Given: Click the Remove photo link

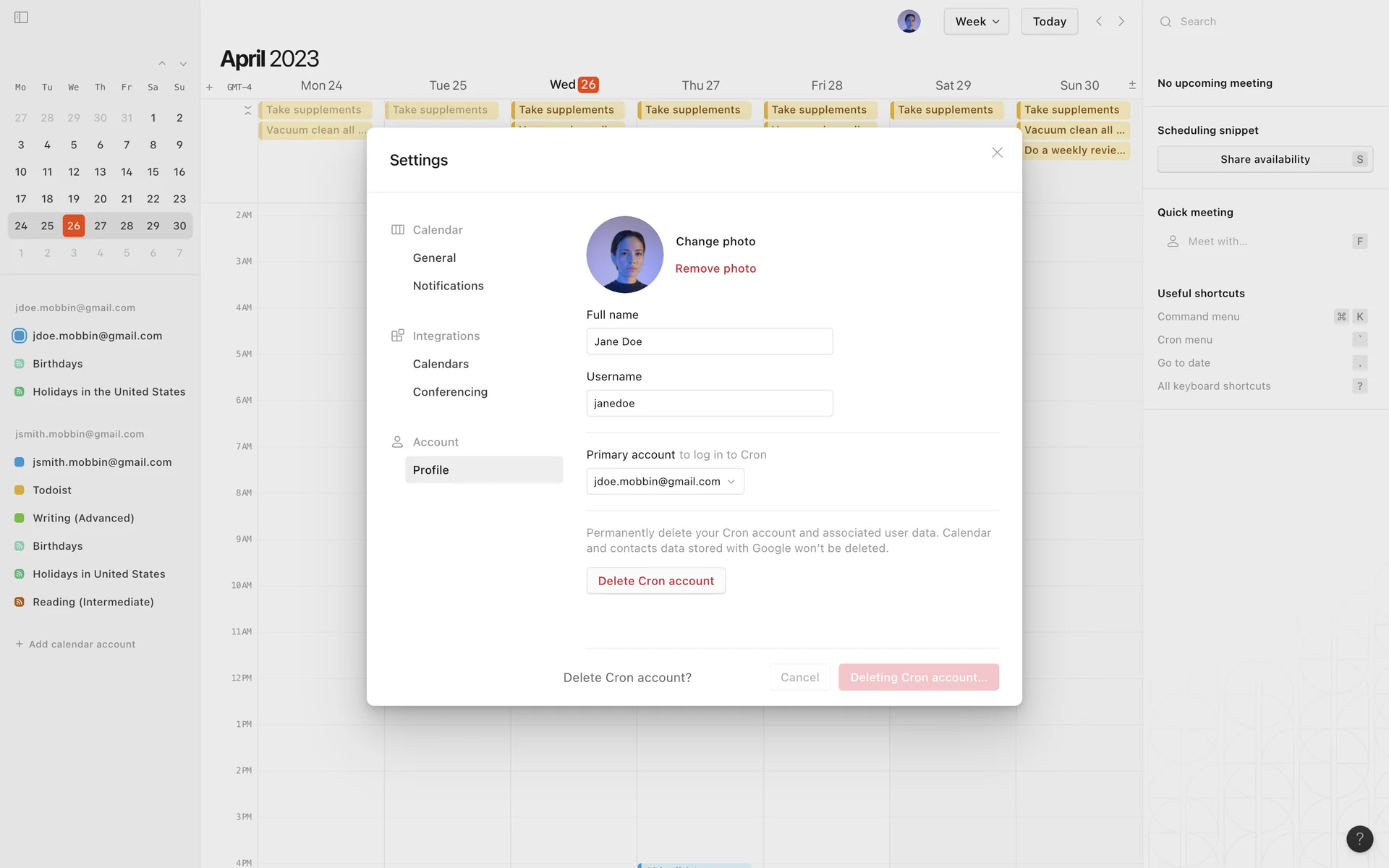Looking at the screenshot, I should point(715,268).
